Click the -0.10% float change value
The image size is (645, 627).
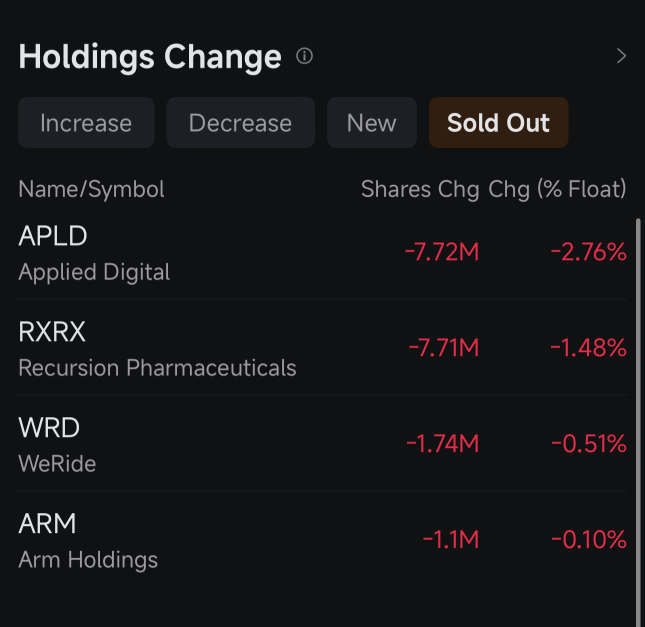click(x=589, y=540)
